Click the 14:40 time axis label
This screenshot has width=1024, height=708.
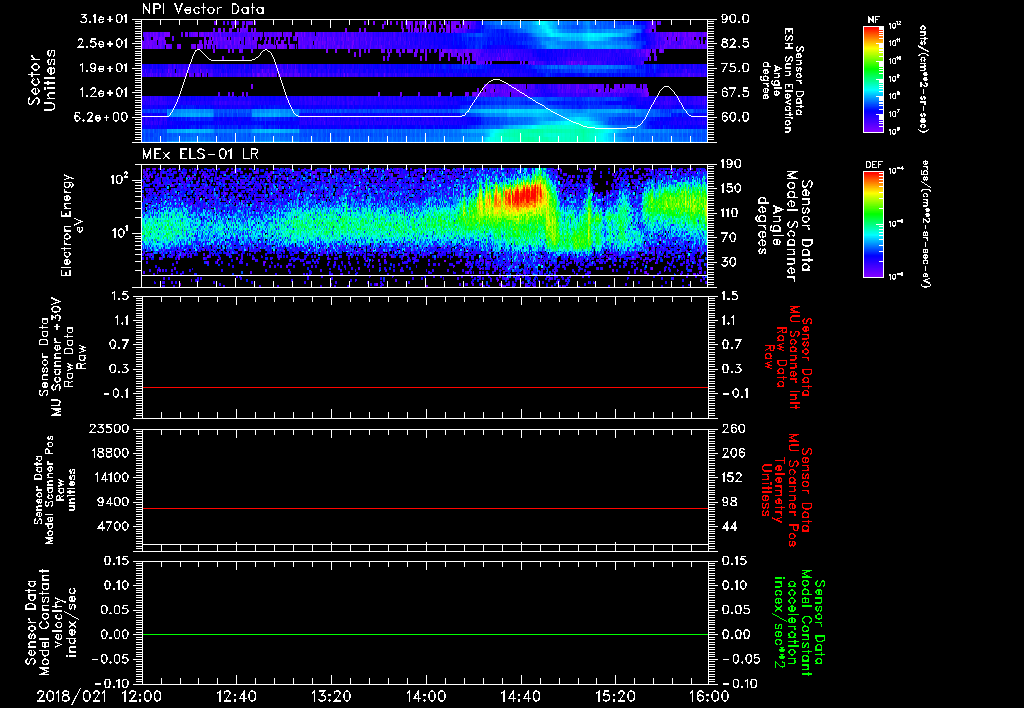tap(520, 696)
